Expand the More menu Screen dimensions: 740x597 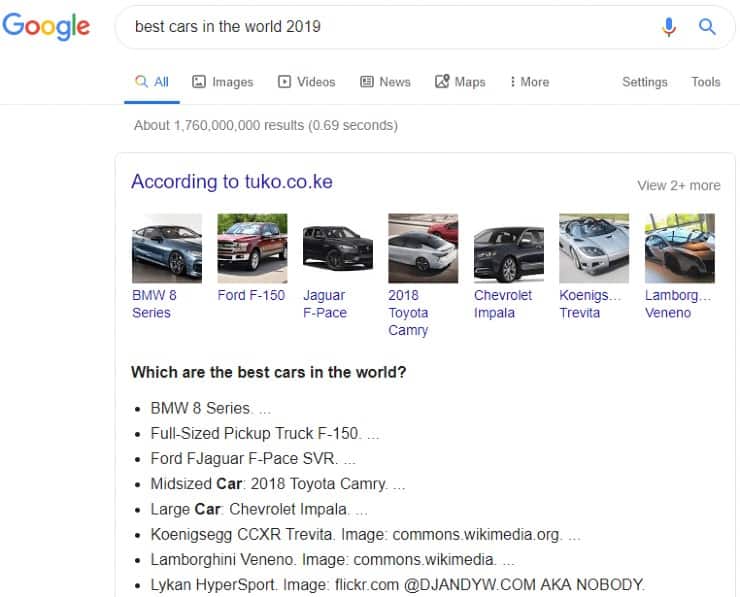530,82
